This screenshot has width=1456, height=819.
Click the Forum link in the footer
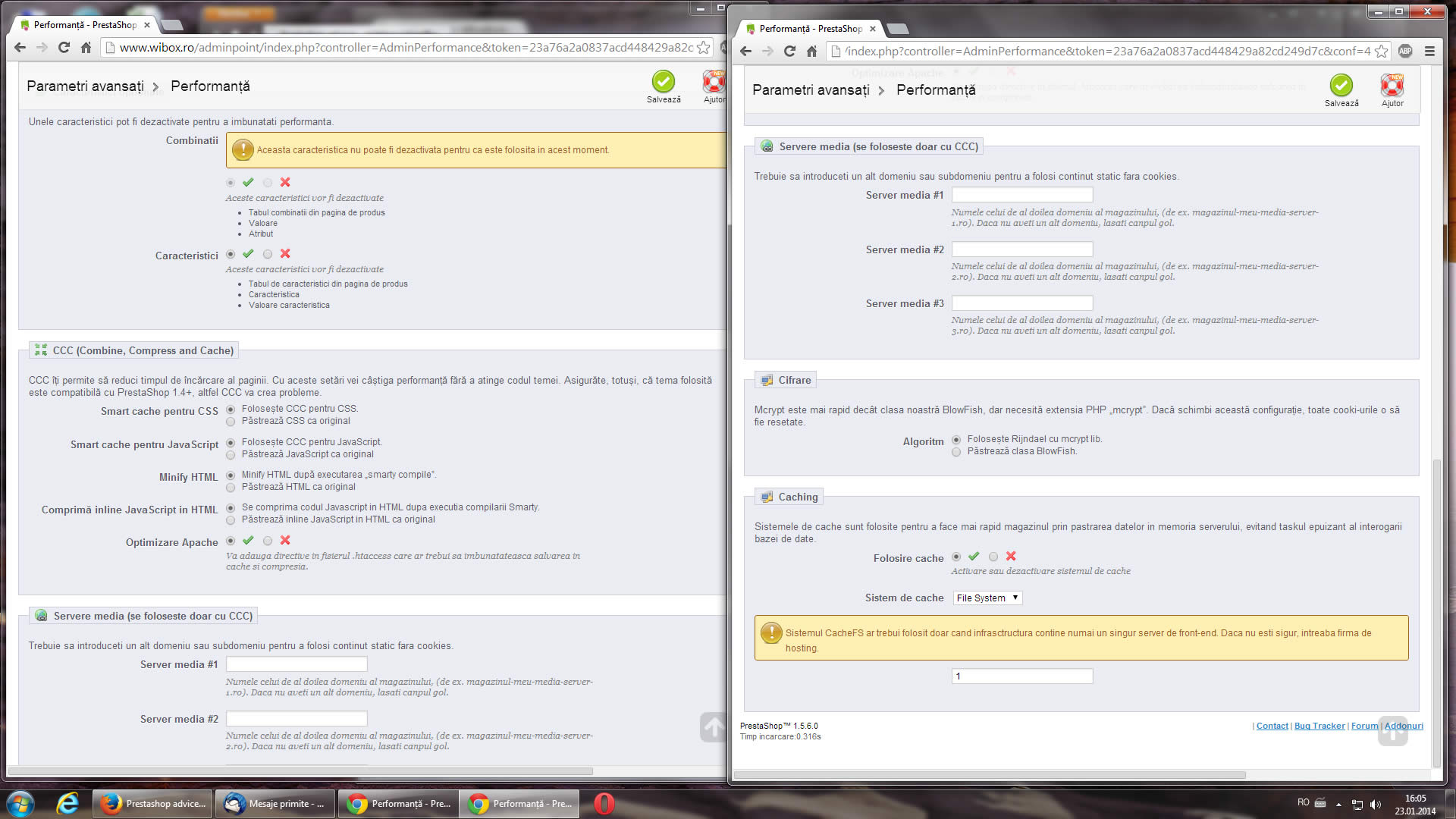[1364, 726]
